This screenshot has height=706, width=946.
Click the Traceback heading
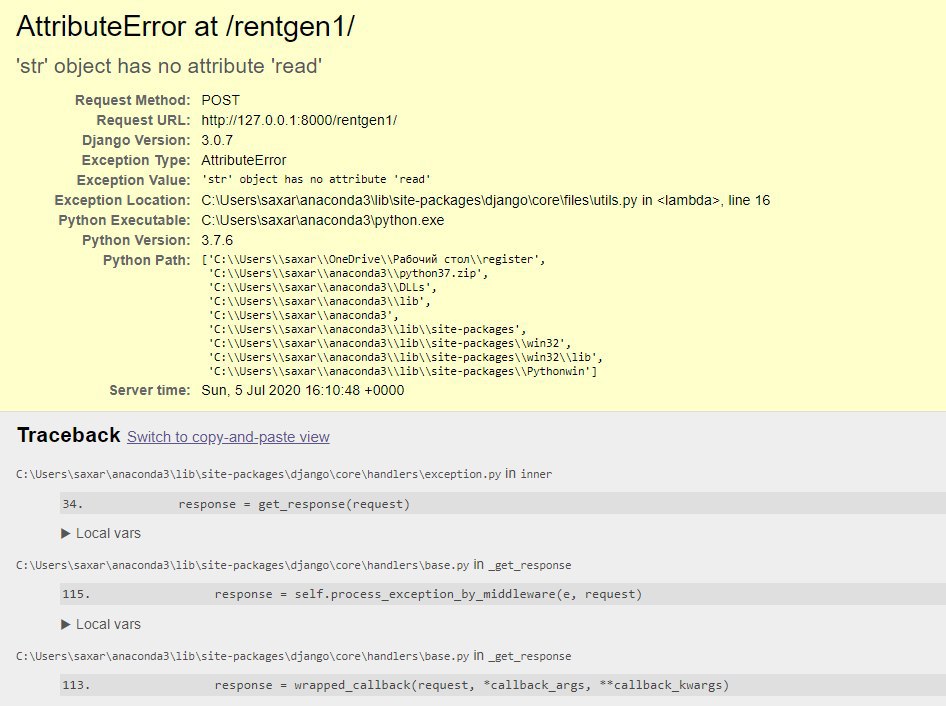pos(69,435)
